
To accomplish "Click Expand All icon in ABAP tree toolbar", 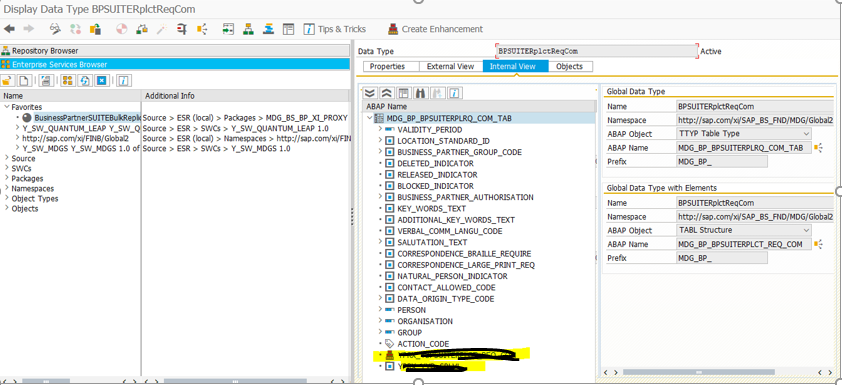I will [x=370, y=93].
